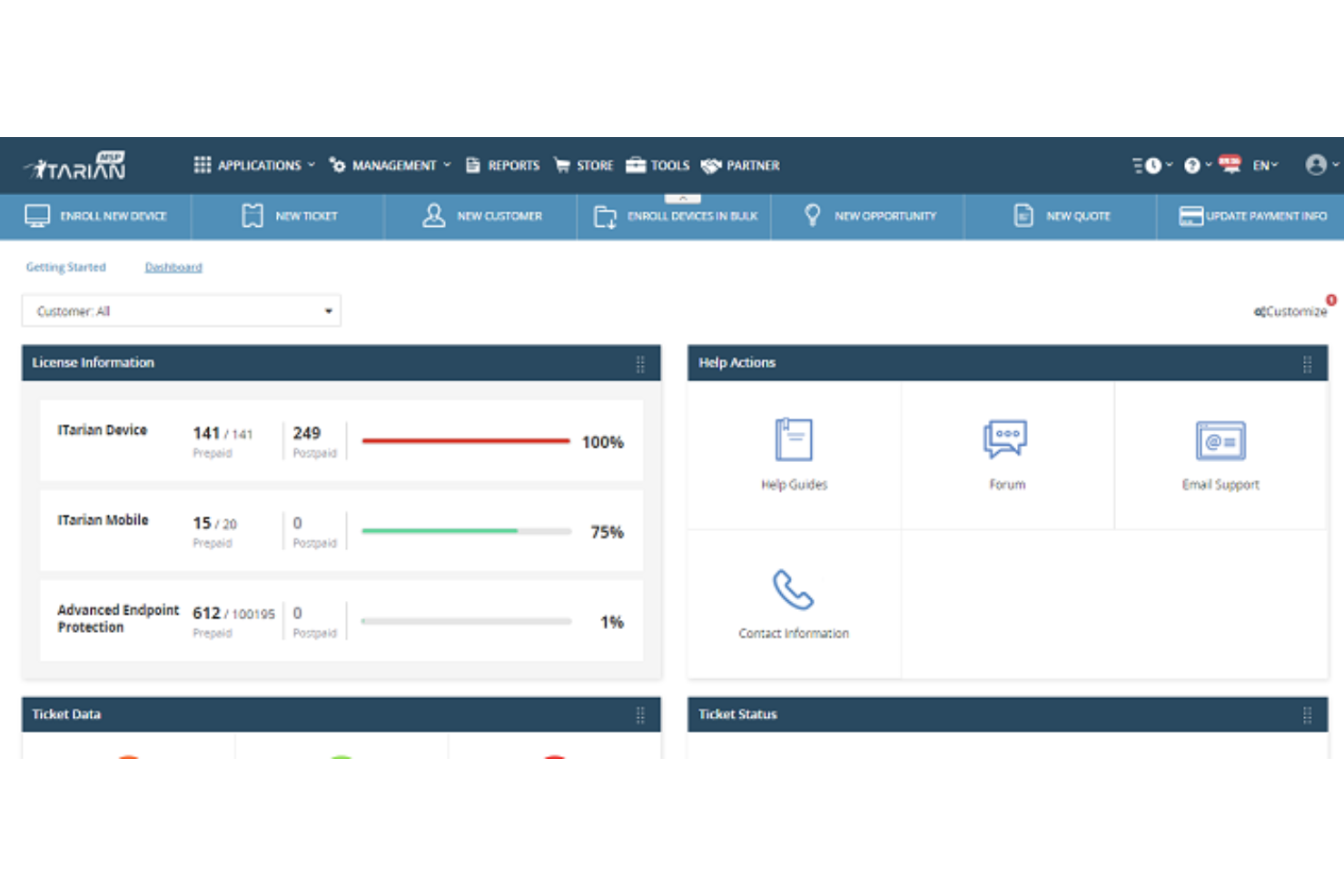The image size is (1344, 896).
Task: Click the ITarian Mobile progress bar
Action: click(x=465, y=531)
